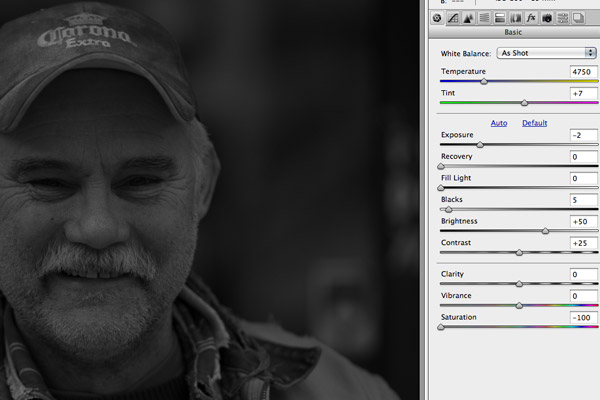The image size is (600, 400).
Task: Click the Temperature slider handle
Action: [x=484, y=82]
